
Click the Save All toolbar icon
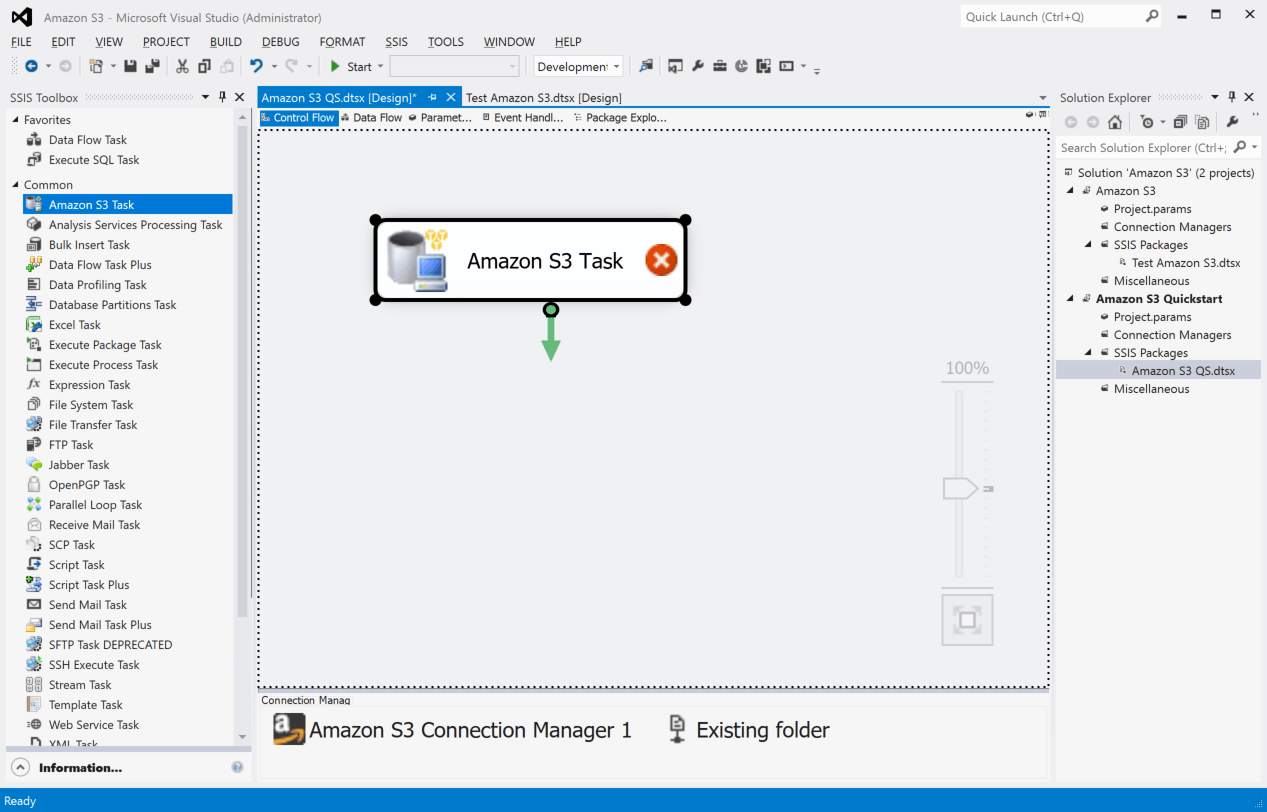(x=152, y=67)
